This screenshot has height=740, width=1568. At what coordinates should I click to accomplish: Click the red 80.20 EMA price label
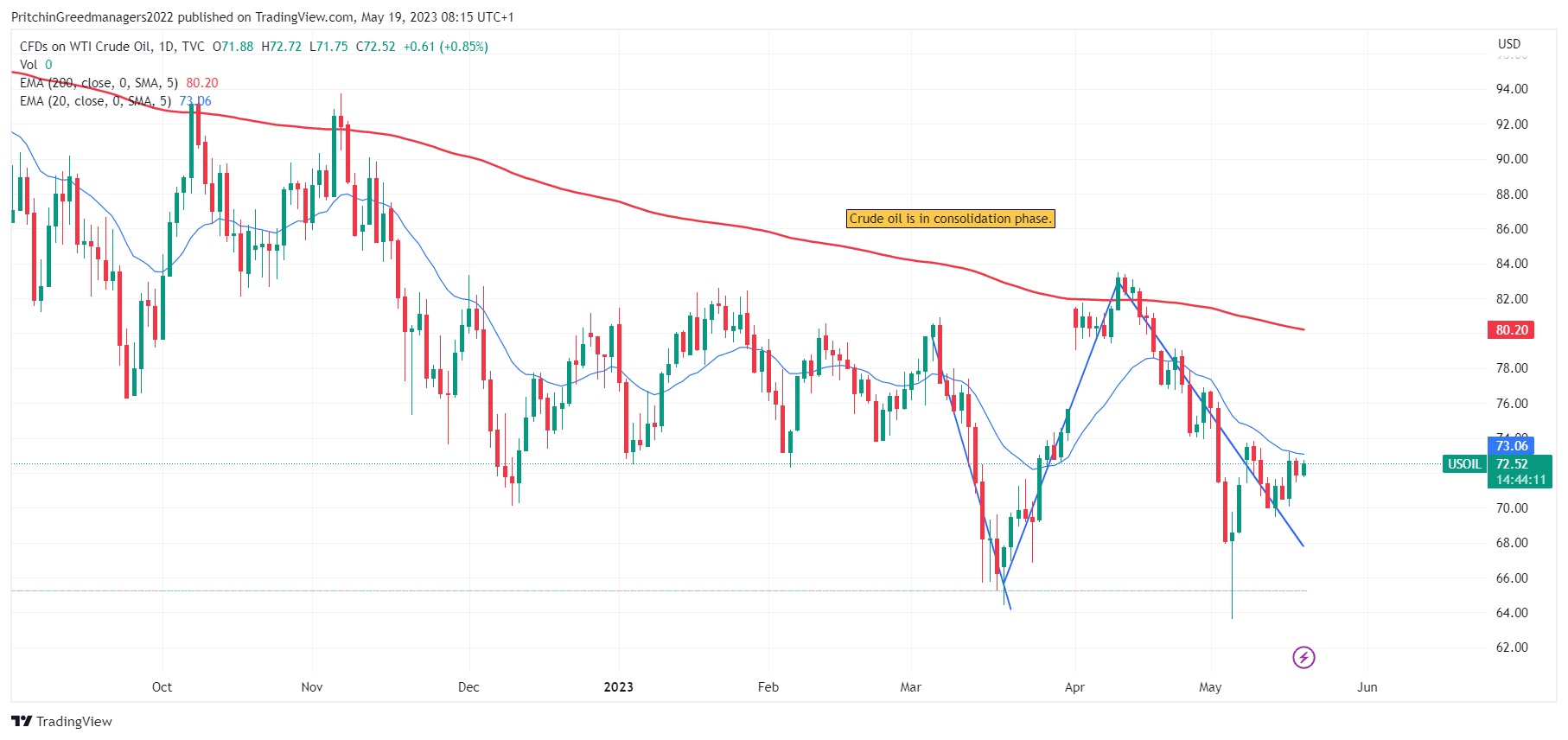[x=1512, y=330]
